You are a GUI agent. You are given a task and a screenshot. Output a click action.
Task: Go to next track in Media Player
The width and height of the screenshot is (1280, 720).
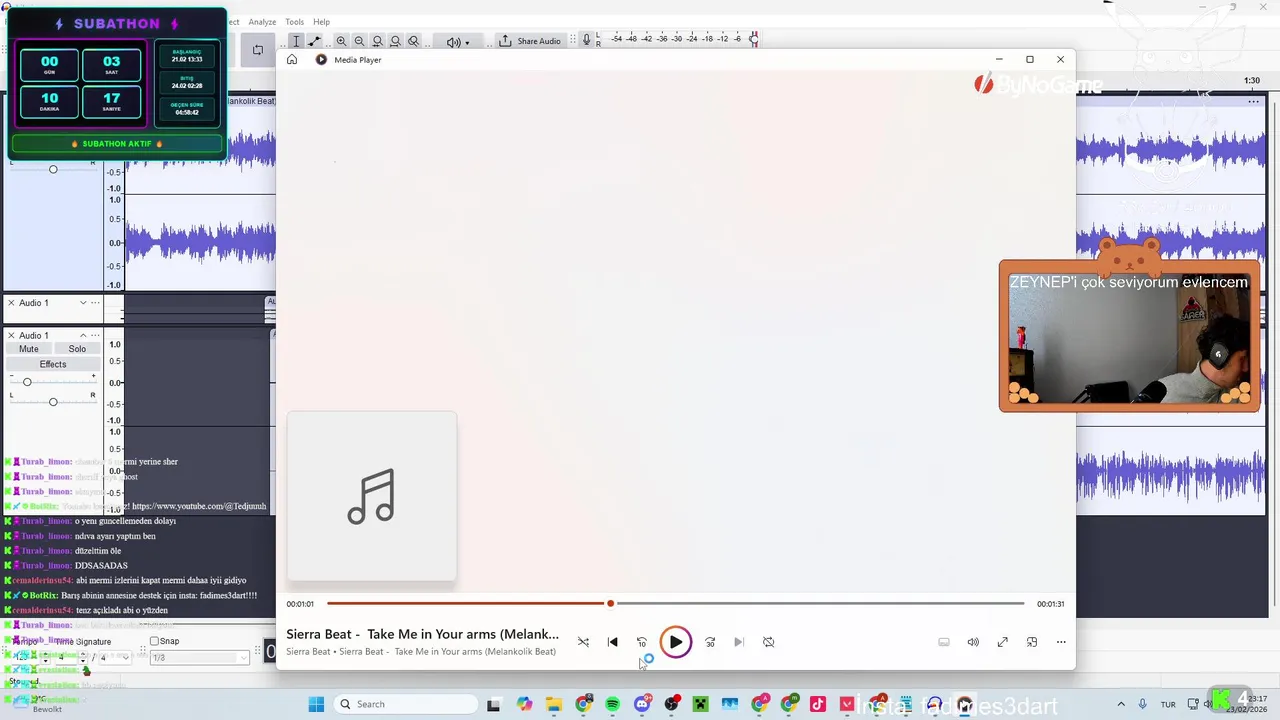pyautogui.click(x=739, y=642)
